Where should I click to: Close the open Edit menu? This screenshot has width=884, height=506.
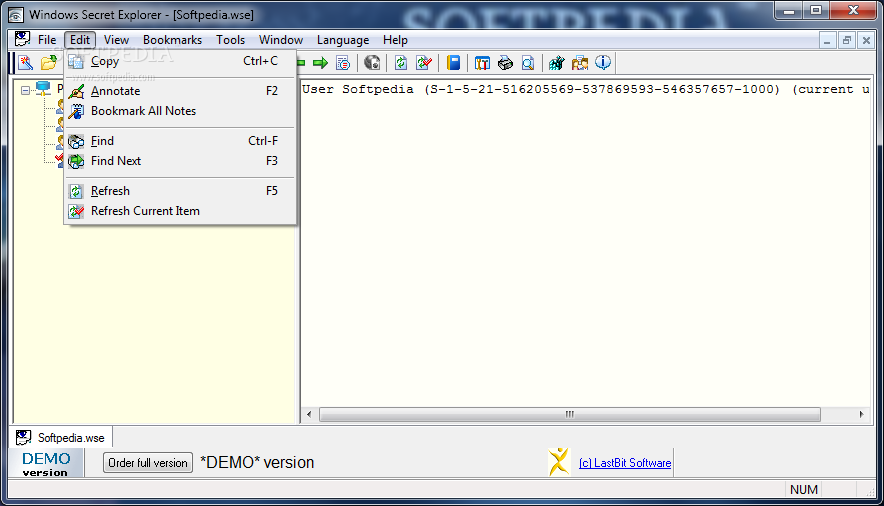[79, 40]
